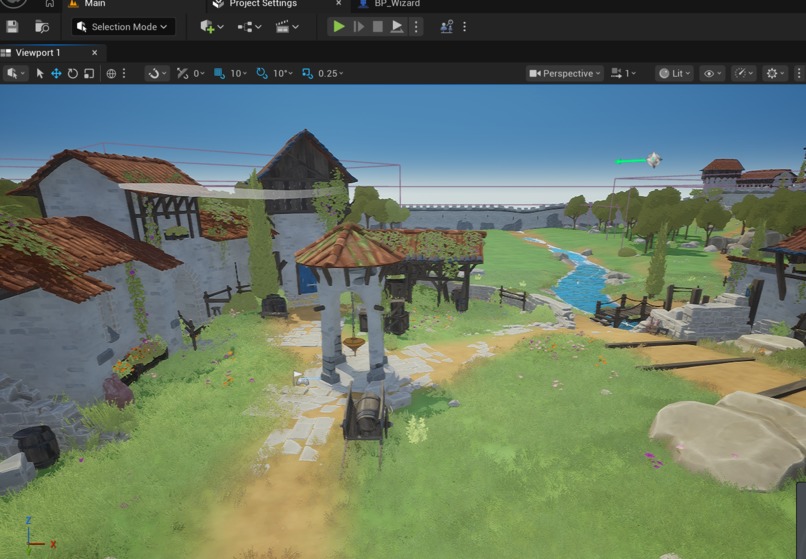Activate the Translate (move) tool
The height and width of the screenshot is (559, 806).
point(56,74)
